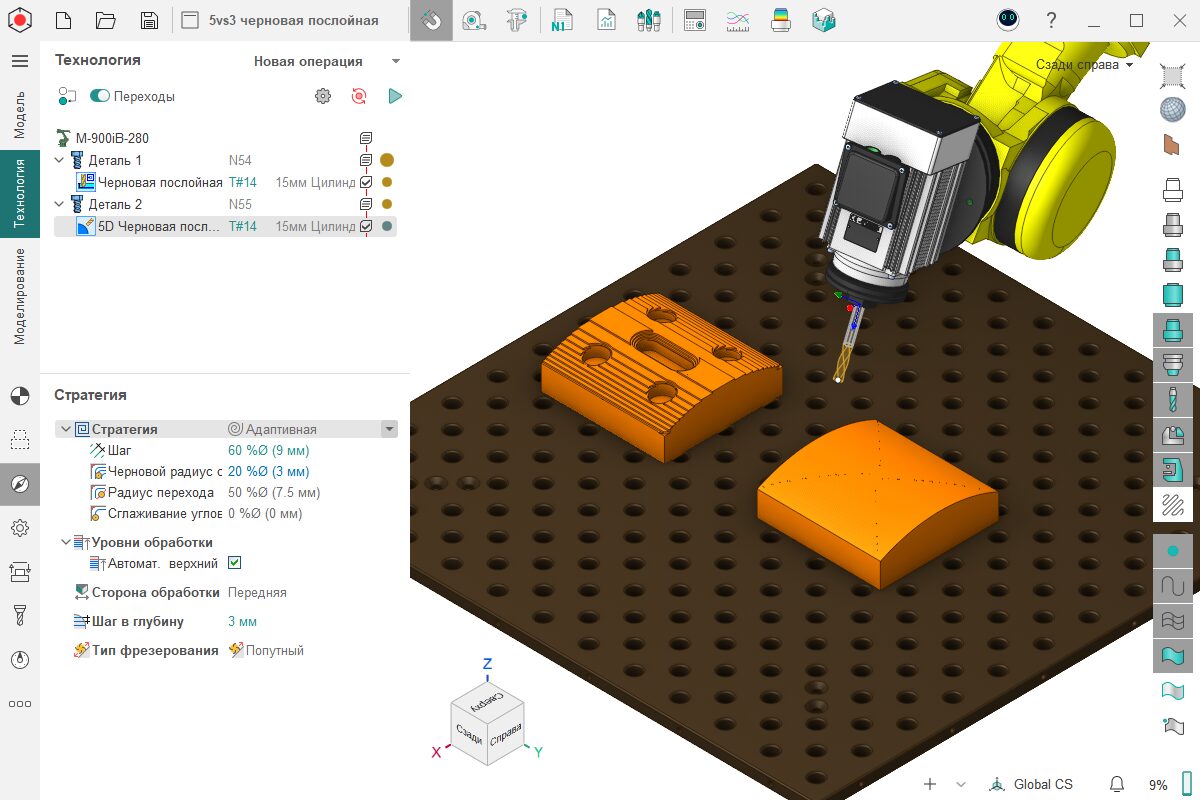Open the hamburger menu icon
Screen dimensions: 1200x800
tap(19, 61)
